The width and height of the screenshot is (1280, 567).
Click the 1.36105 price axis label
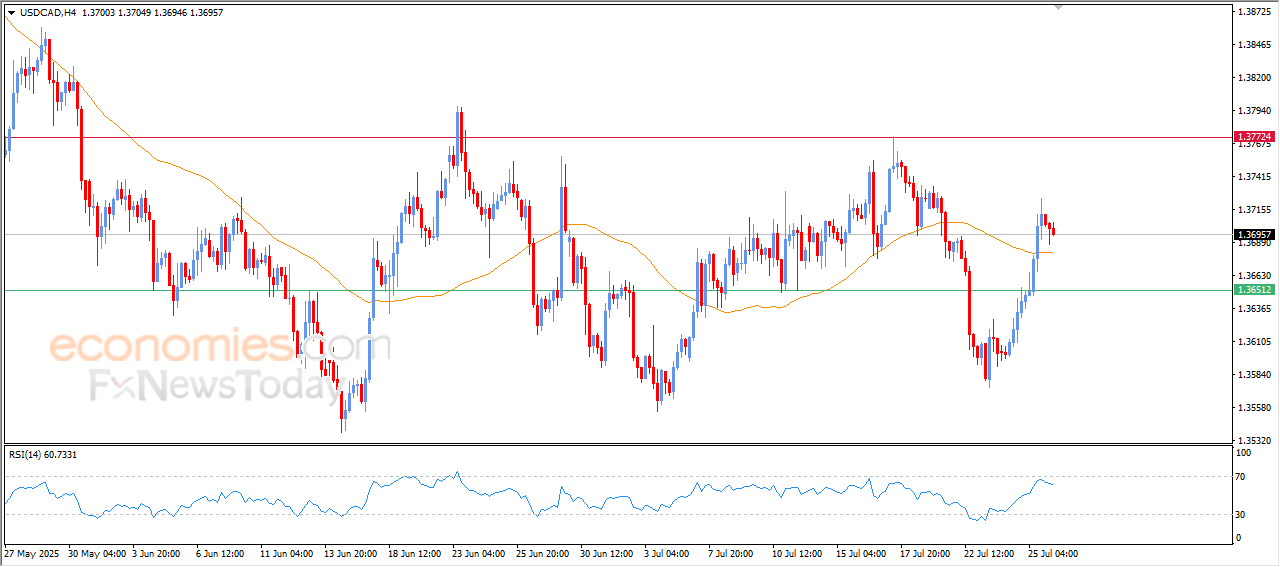coord(1254,342)
